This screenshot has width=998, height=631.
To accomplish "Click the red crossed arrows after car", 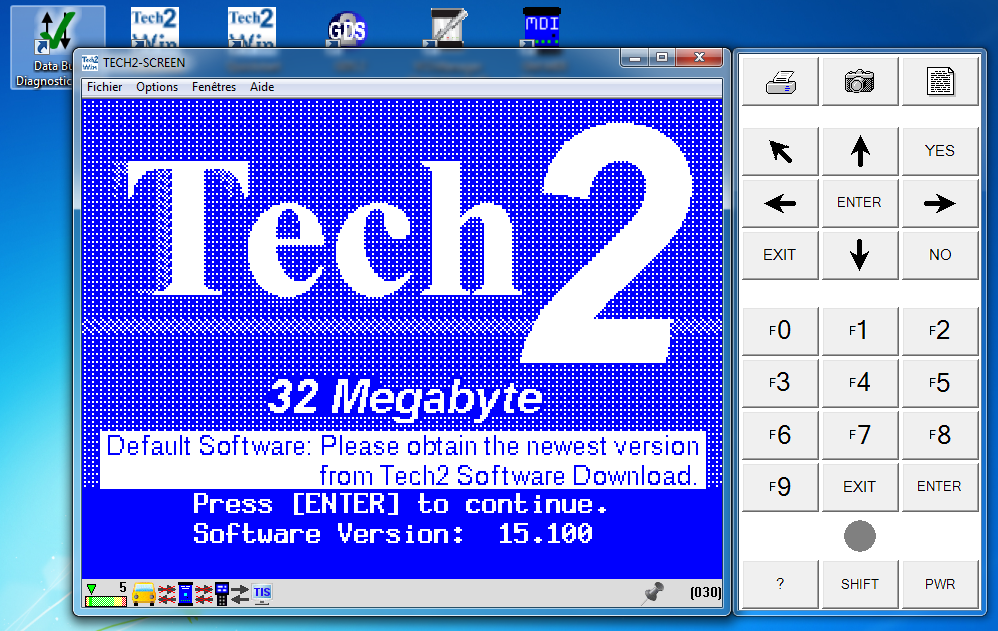I will point(167,594).
